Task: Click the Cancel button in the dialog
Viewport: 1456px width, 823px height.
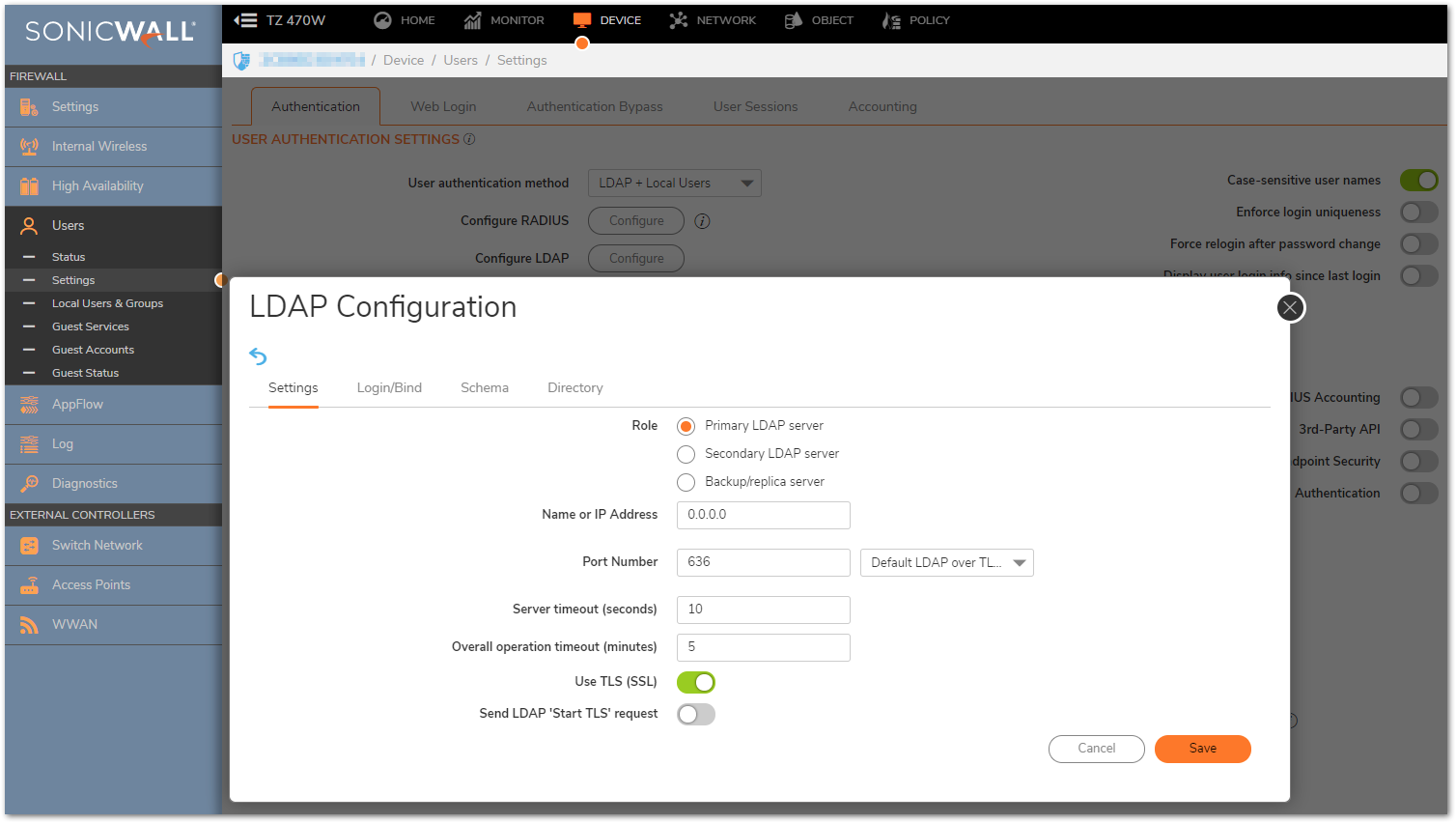Action: [1096, 749]
